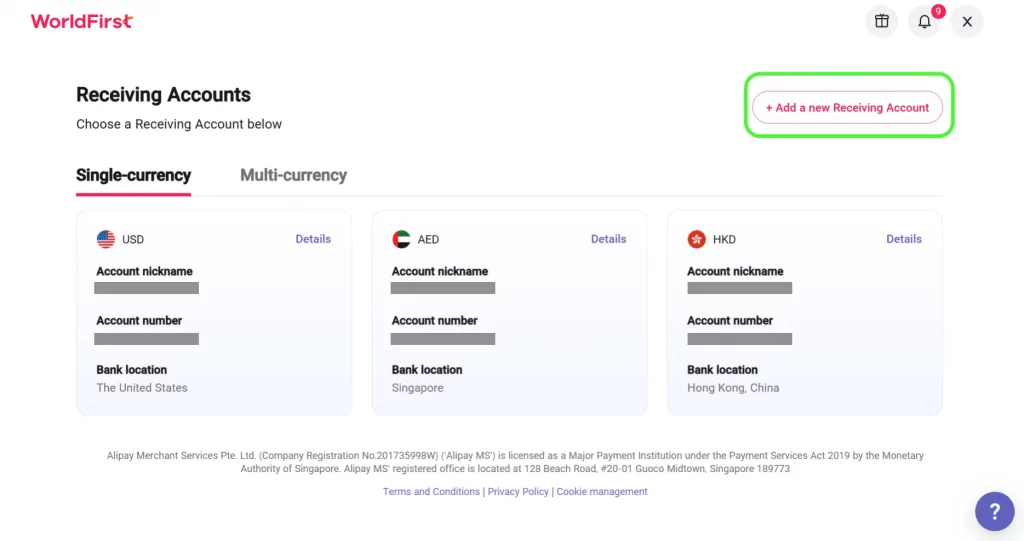
Task: Open Details for the USD account
Action: 313,239
